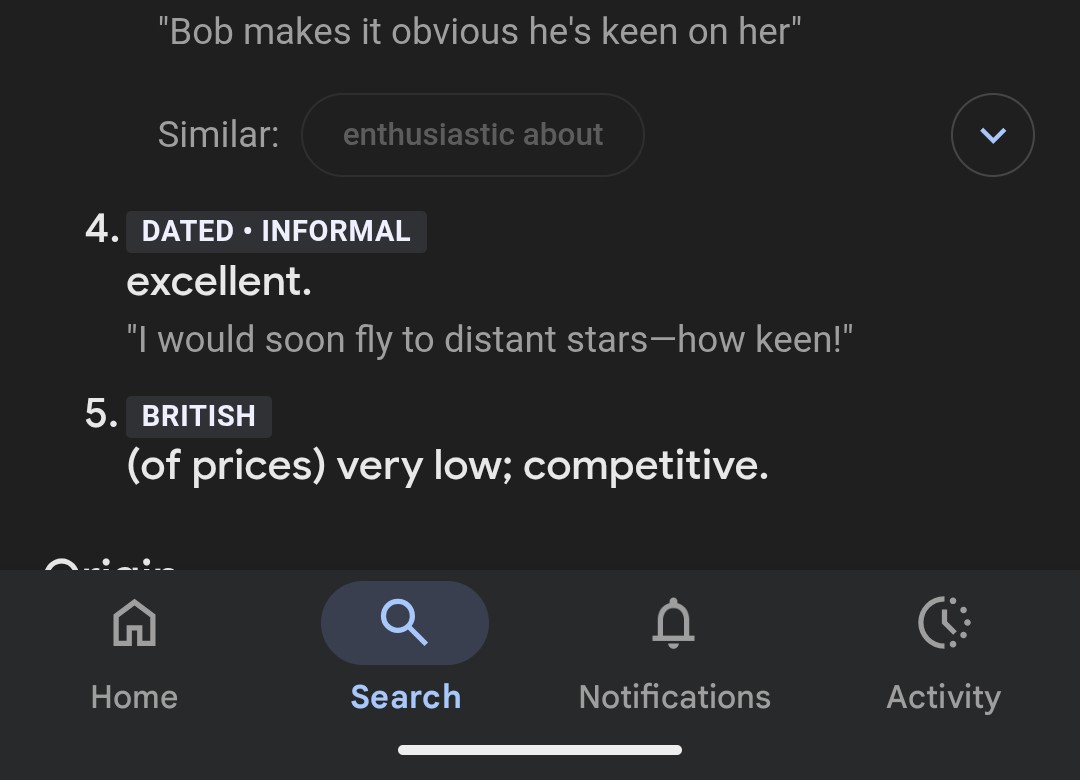1080x780 pixels.
Task: Switch to the Activity tab label
Action: pos(944,697)
